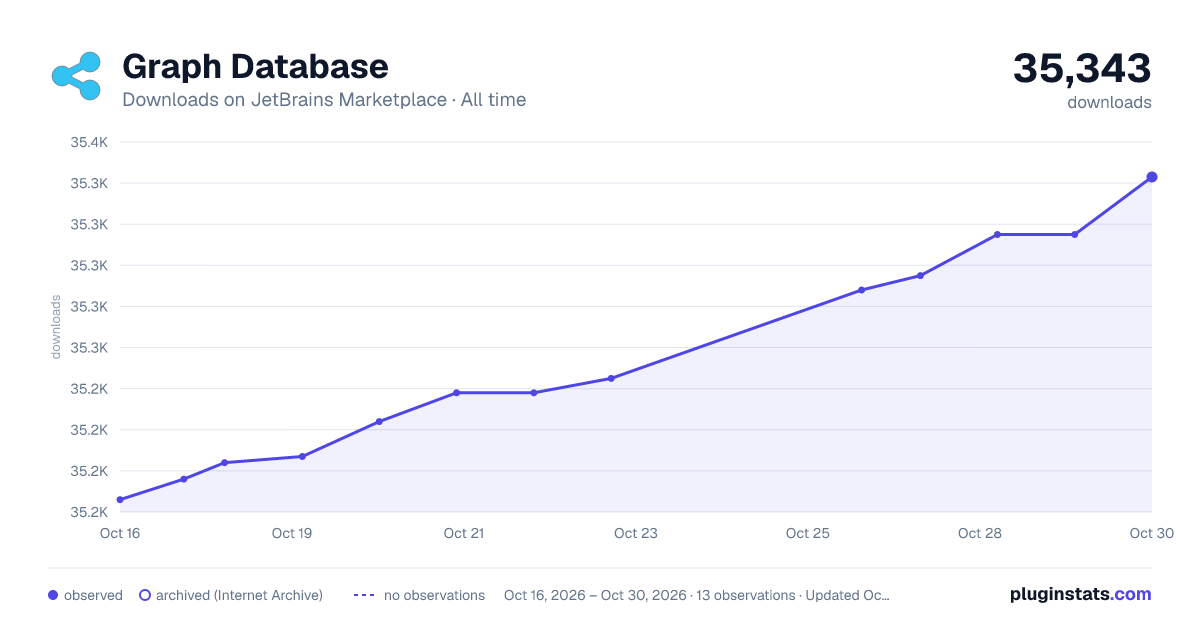The height and width of the screenshot is (630, 1200).
Task: Click the Oct 28 axis label
Action: click(x=980, y=533)
